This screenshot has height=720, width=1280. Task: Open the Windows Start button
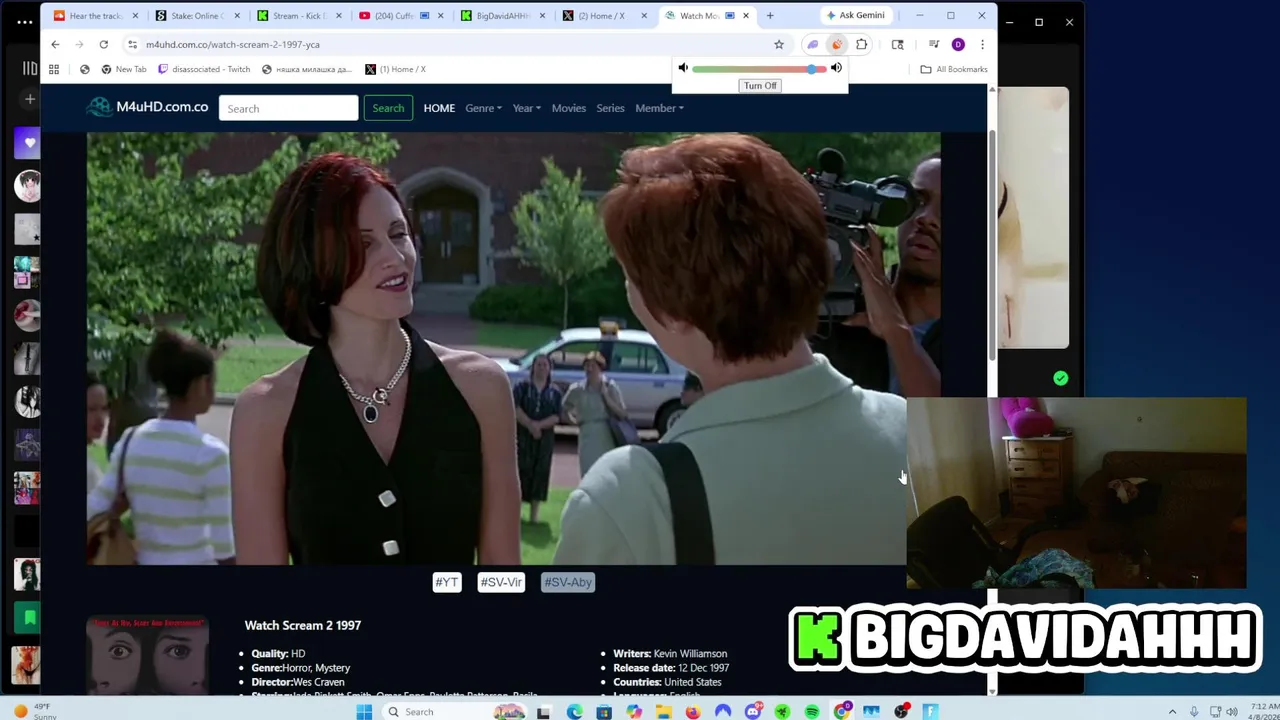(364, 712)
